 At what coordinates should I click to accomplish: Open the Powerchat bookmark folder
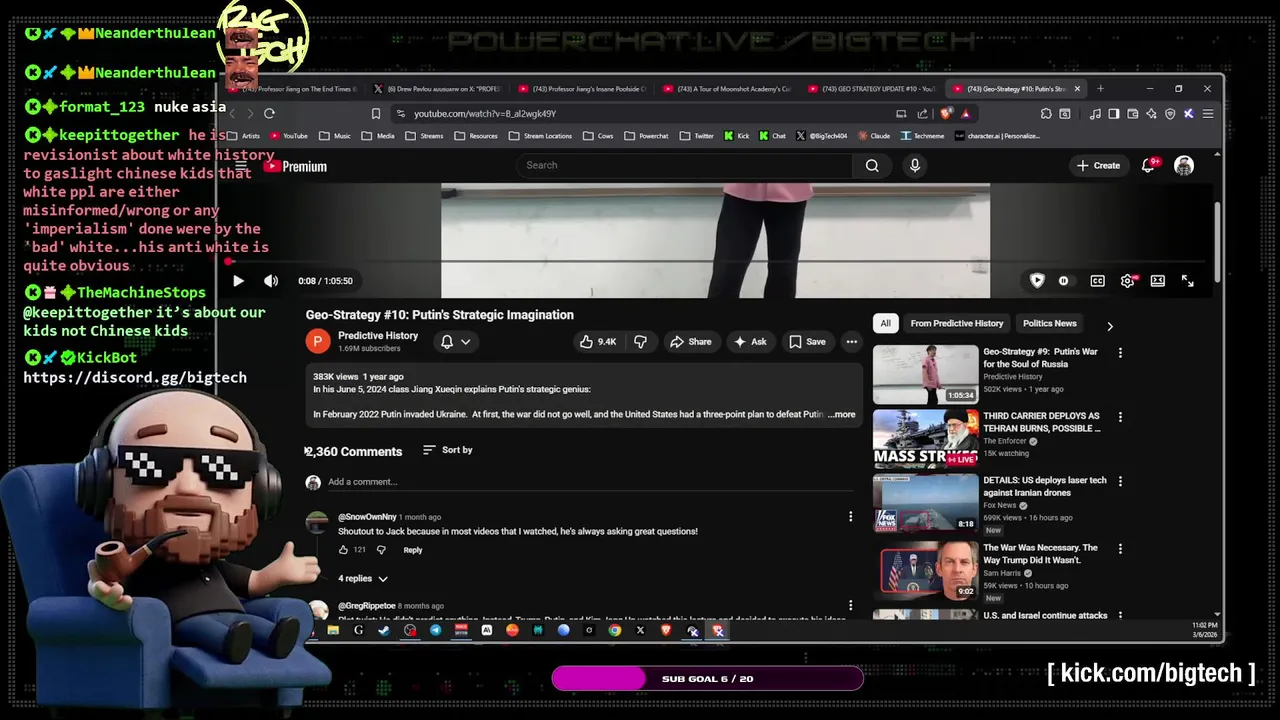click(x=645, y=136)
